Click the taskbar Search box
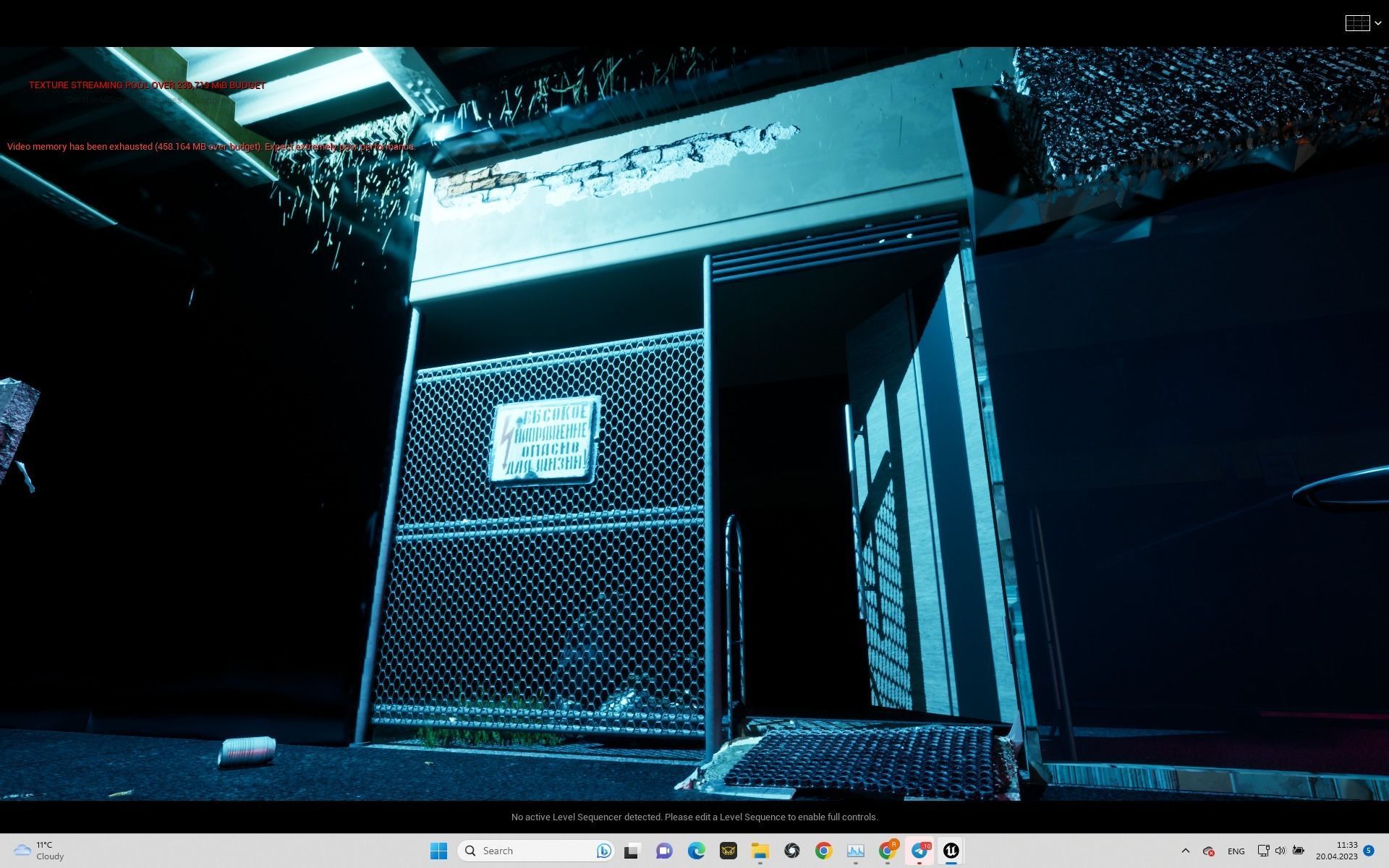This screenshot has width=1389, height=868. 528,851
